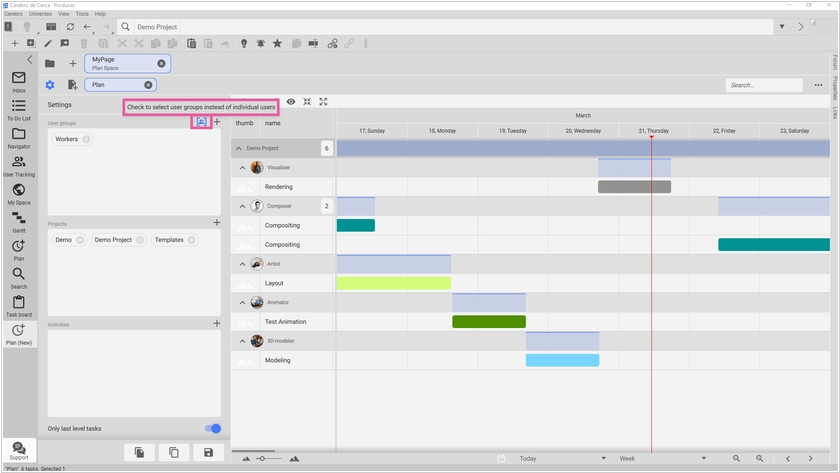Click the Rendering task bar
Image resolution: width=840 pixels, height=473 pixels.
(634, 186)
